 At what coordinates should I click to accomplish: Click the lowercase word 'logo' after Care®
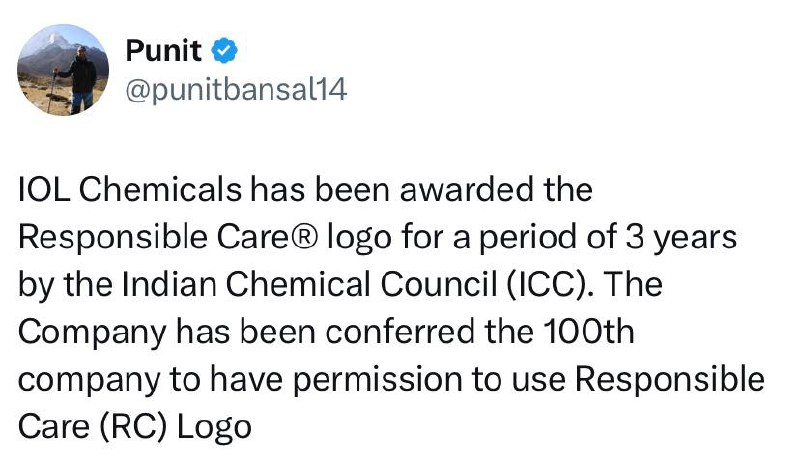coord(360,239)
